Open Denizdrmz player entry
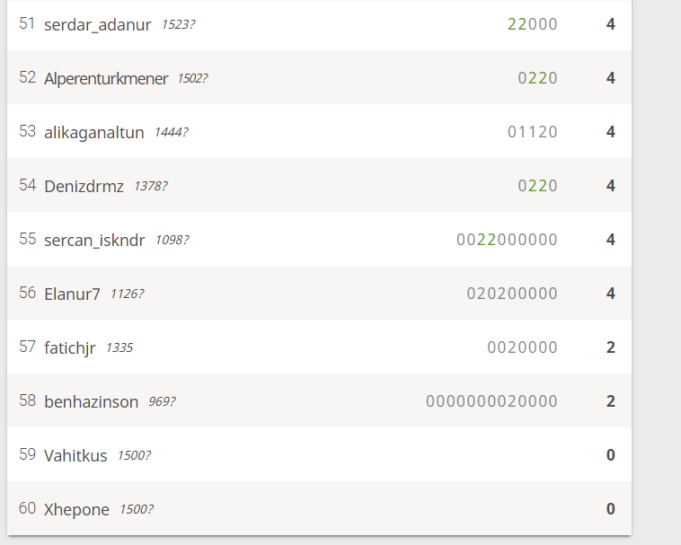 [x=84, y=186]
